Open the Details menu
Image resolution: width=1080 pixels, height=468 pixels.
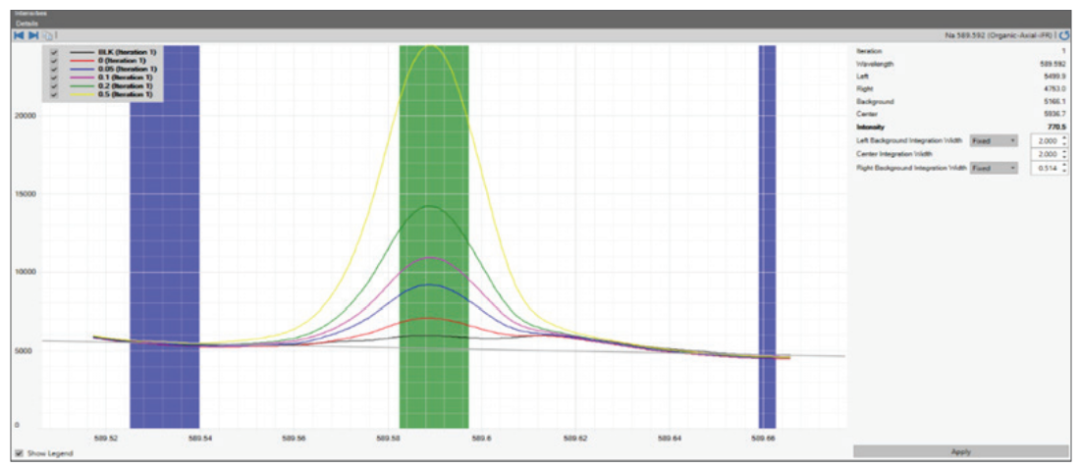26,23
